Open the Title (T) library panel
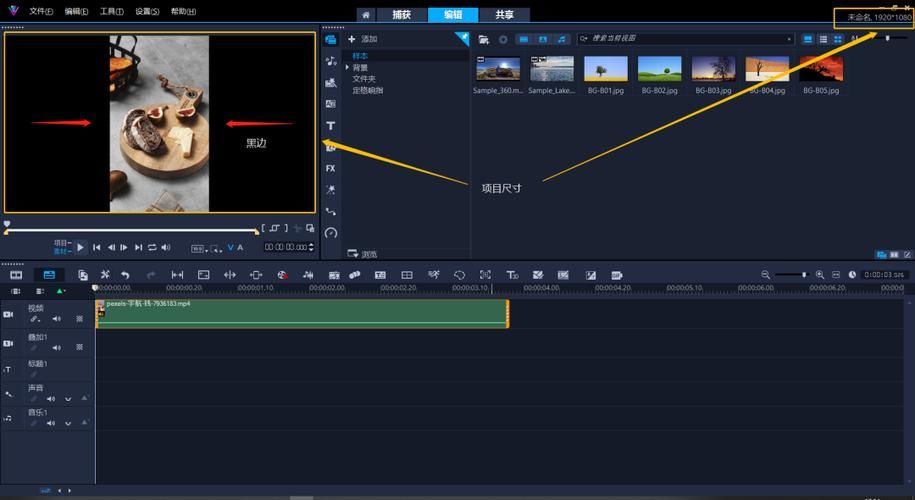This screenshot has height=500, width=915. click(x=331, y=126)
